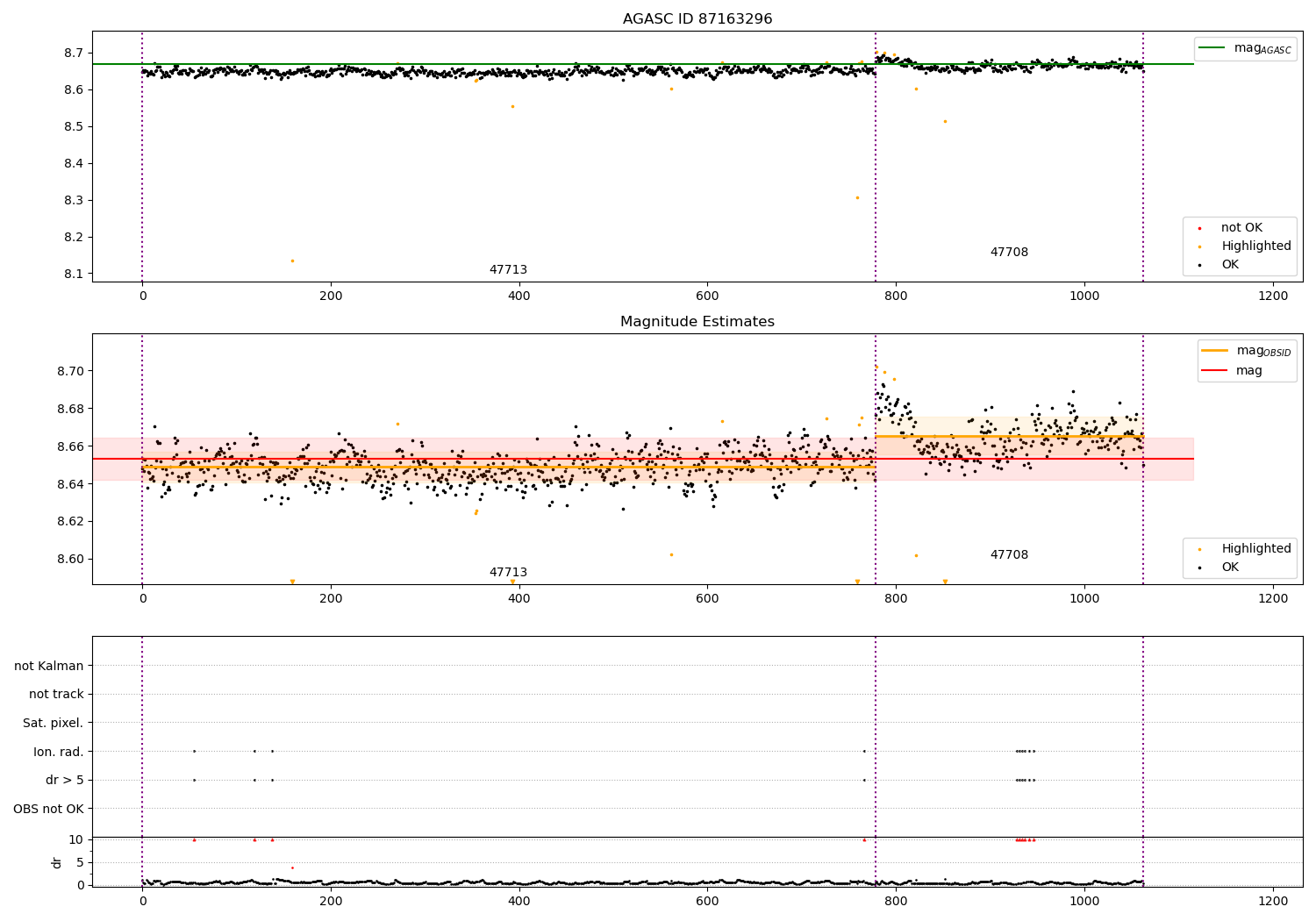Click the 800 x-axis tick of the bottom plot
The width and height of the screenshot is (1316, 921).
click(x=896, y=900)
